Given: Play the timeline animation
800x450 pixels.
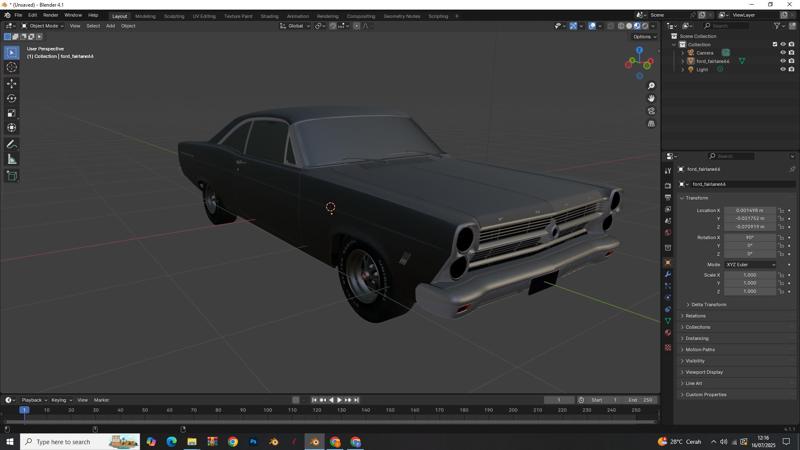Looking at the screenshot, I should point(339,400).
